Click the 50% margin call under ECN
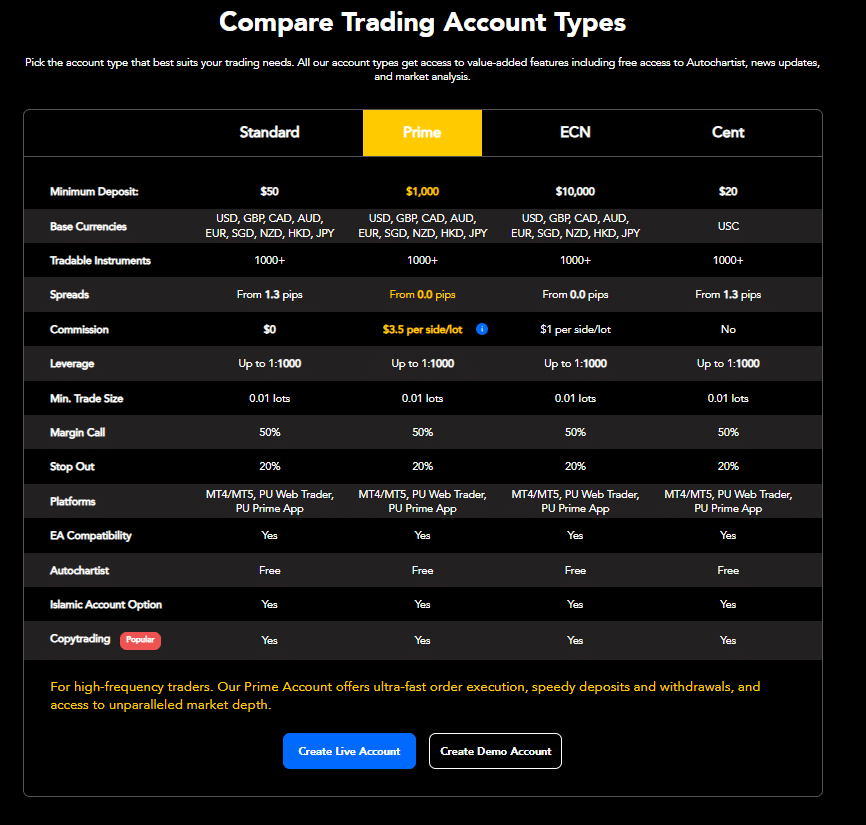This screenshot has height=825, width=866. coord(575,432)
